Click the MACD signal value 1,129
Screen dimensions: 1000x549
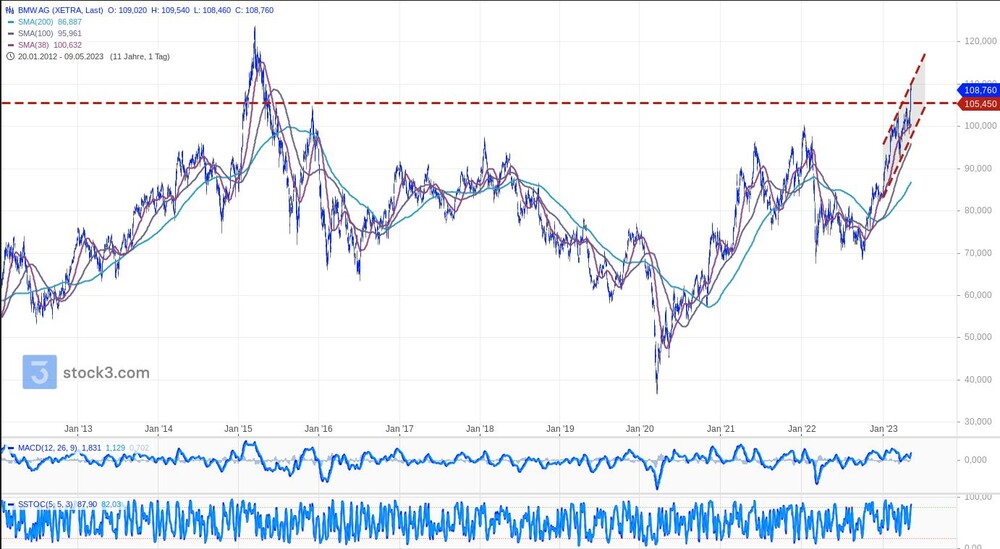(x=115, y=448)
